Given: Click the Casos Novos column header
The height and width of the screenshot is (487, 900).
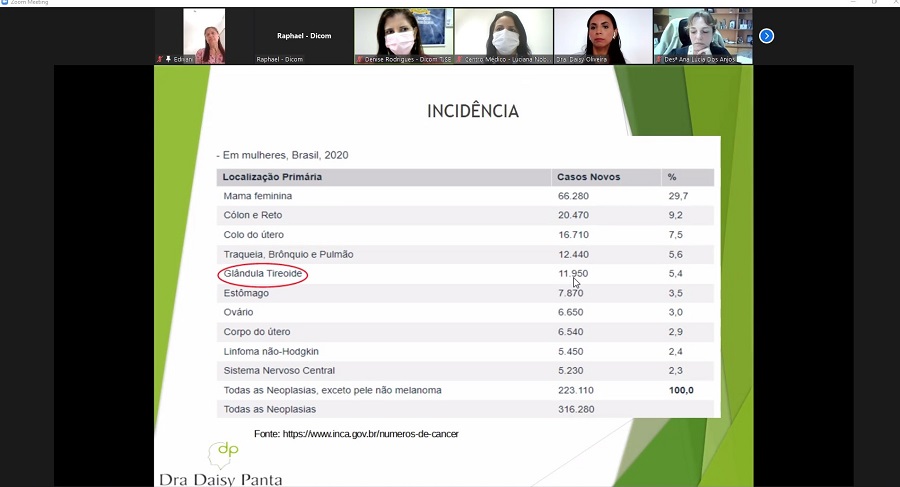Looking at the screenshot, I should 588,177.
